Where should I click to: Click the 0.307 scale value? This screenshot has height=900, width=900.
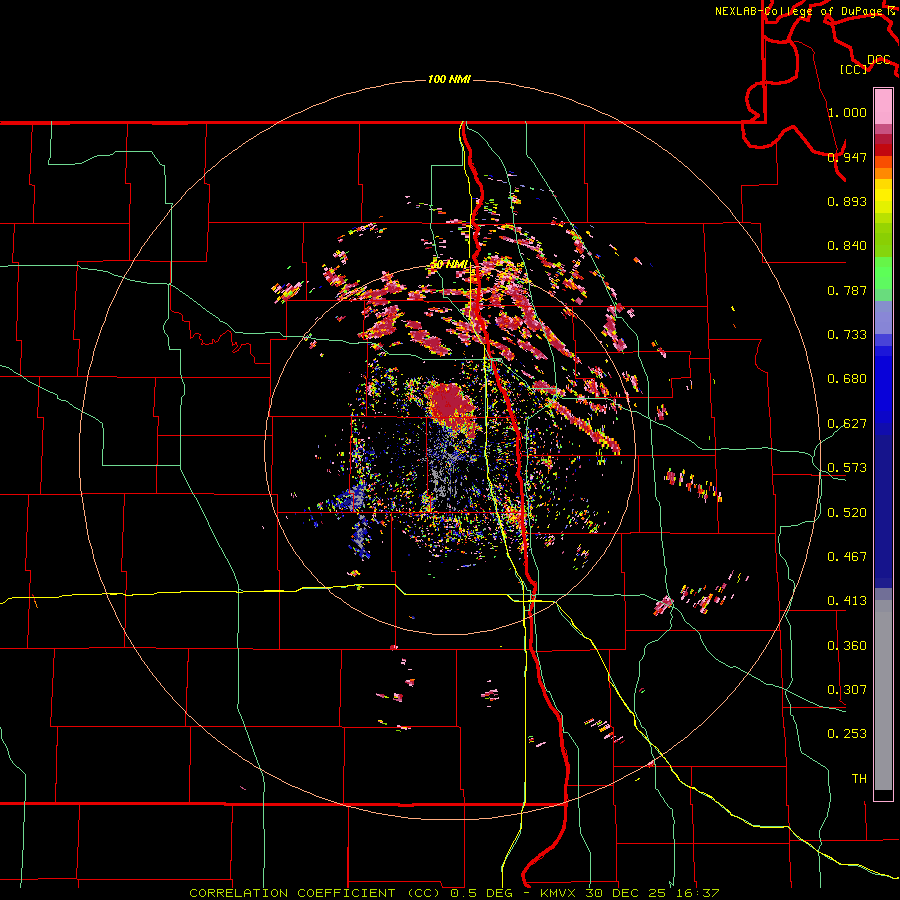click(847, 690)
